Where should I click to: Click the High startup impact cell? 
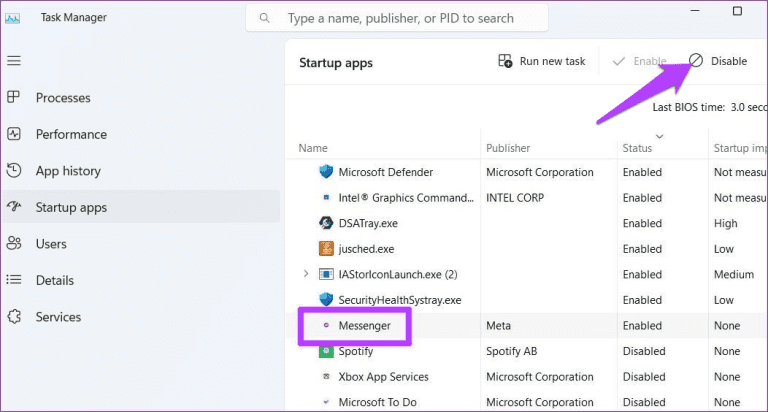[725, 223]
